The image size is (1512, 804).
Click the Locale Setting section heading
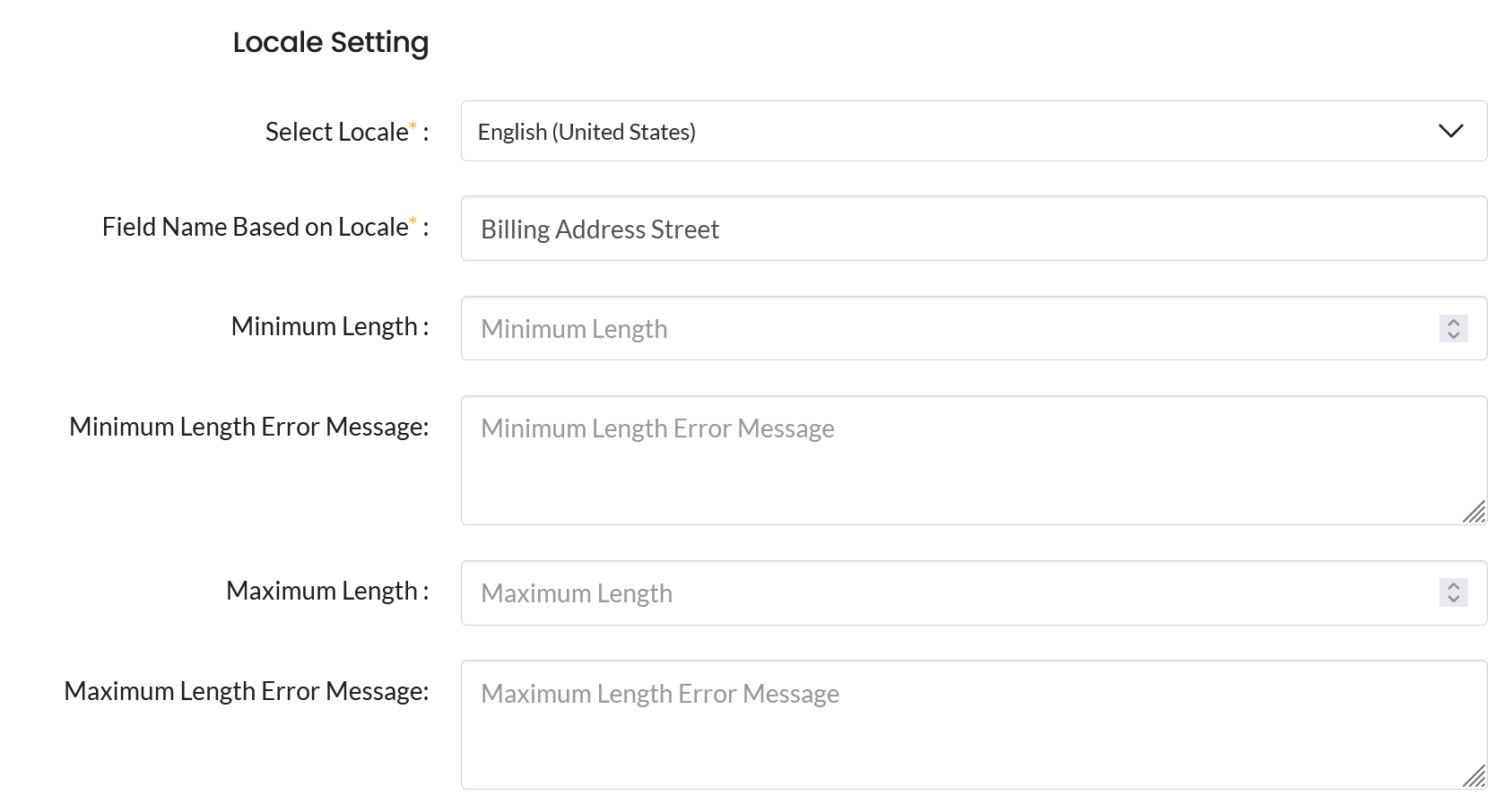click(x=331, y=42)
